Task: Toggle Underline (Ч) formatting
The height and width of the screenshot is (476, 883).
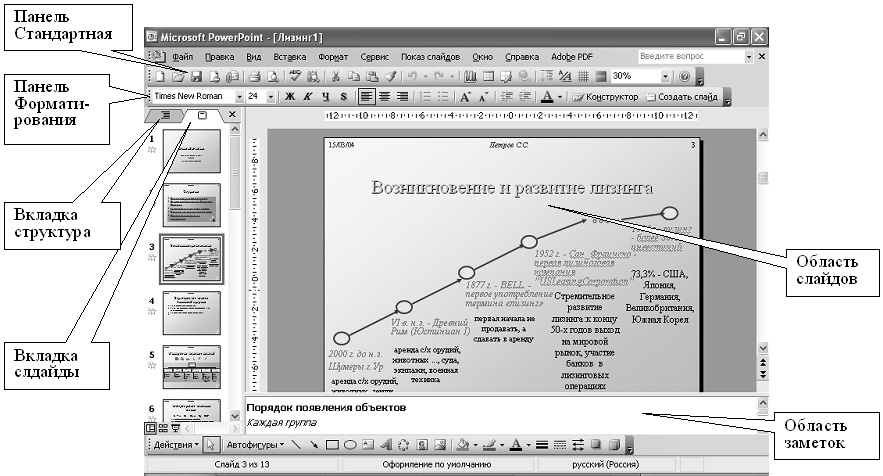Action: [x=326, y=97]
